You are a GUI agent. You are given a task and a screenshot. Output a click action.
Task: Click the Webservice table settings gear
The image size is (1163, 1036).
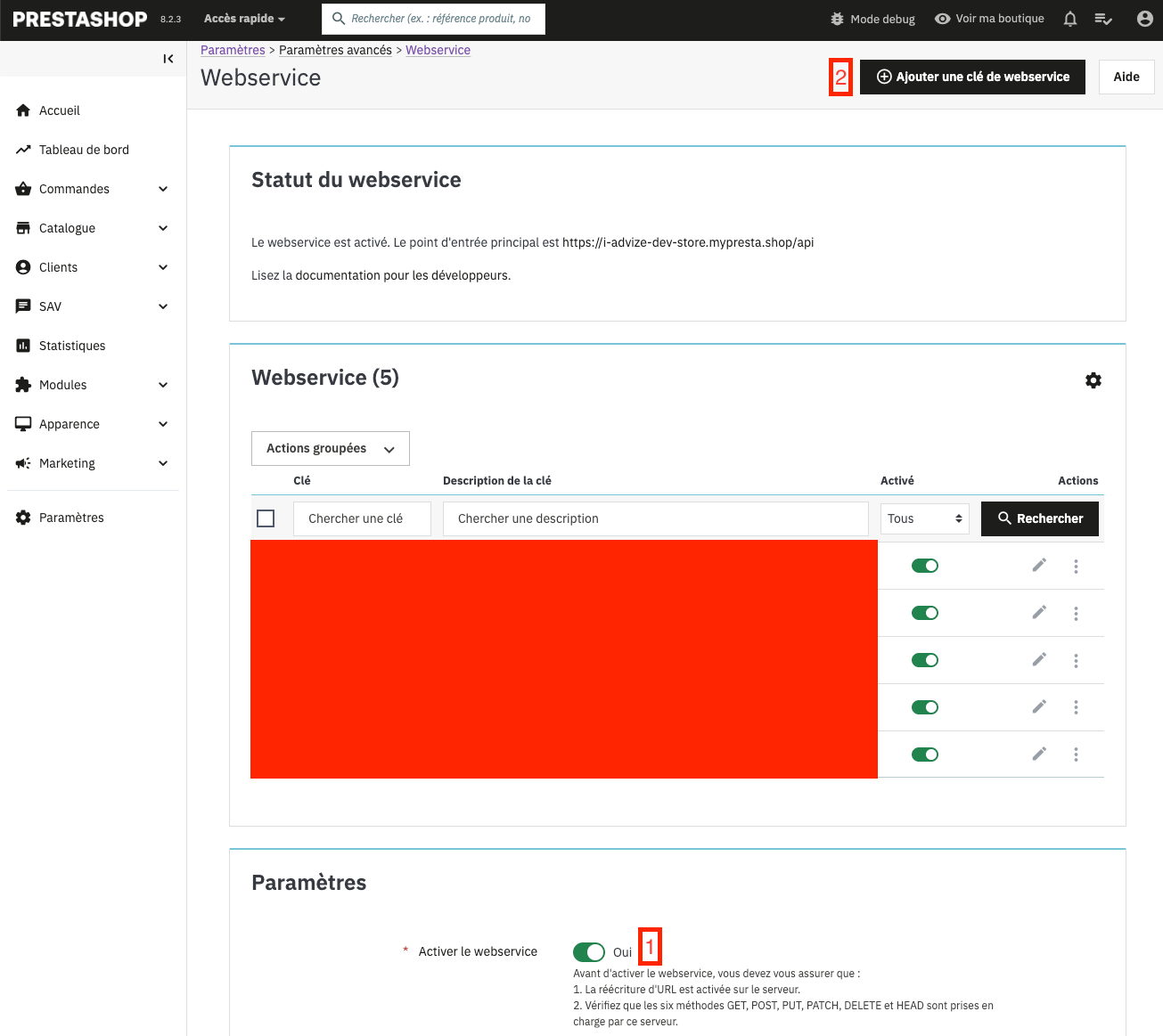click(x=1093, y=380)
